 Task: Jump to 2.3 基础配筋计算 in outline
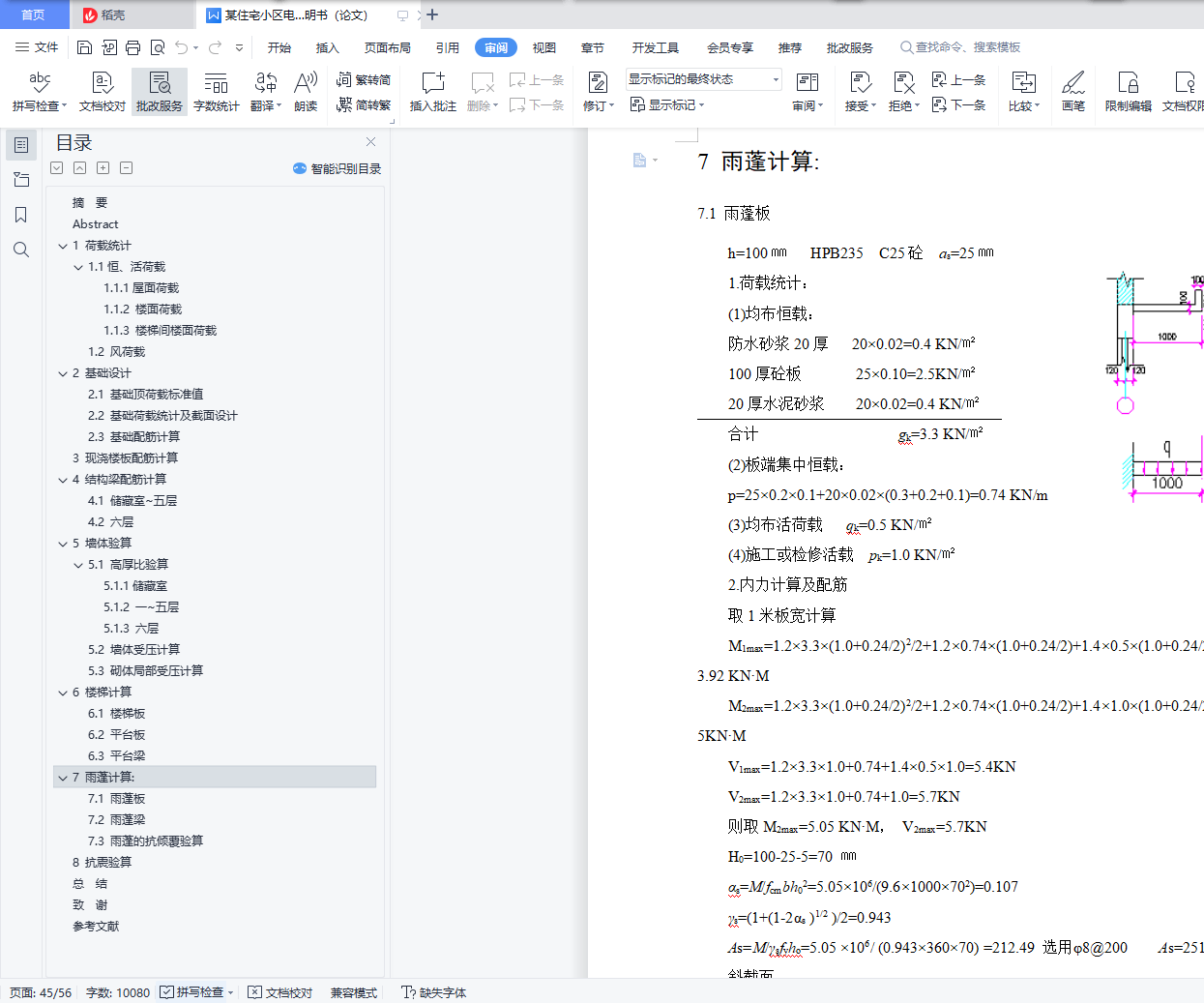133,437
